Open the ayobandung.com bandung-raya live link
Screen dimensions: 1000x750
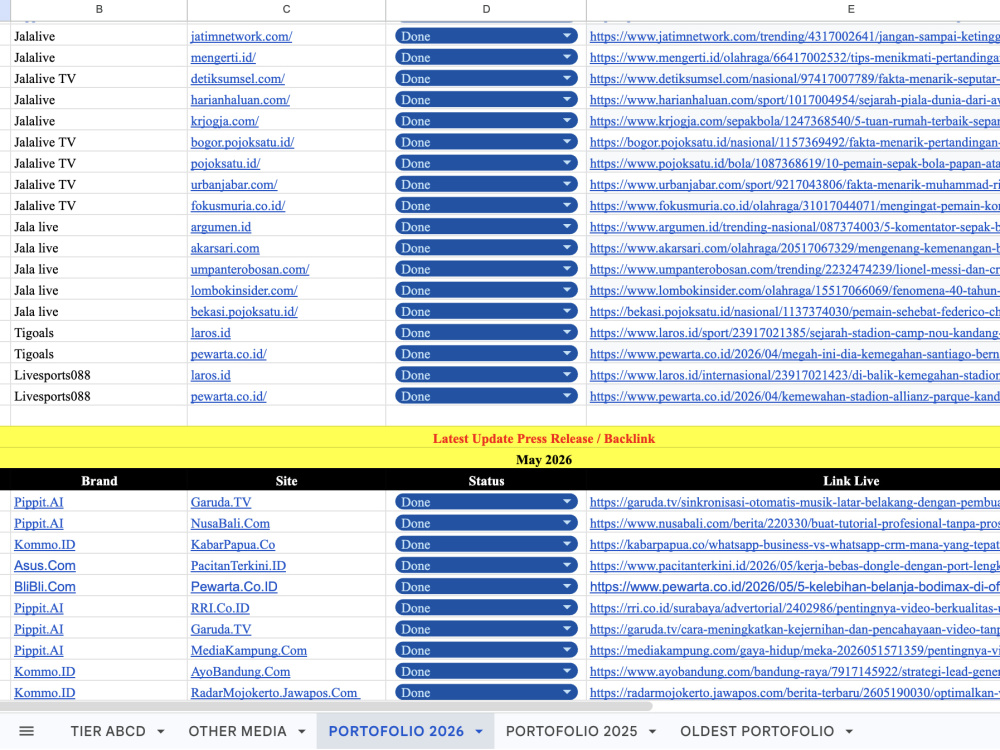tap(794, 671)
